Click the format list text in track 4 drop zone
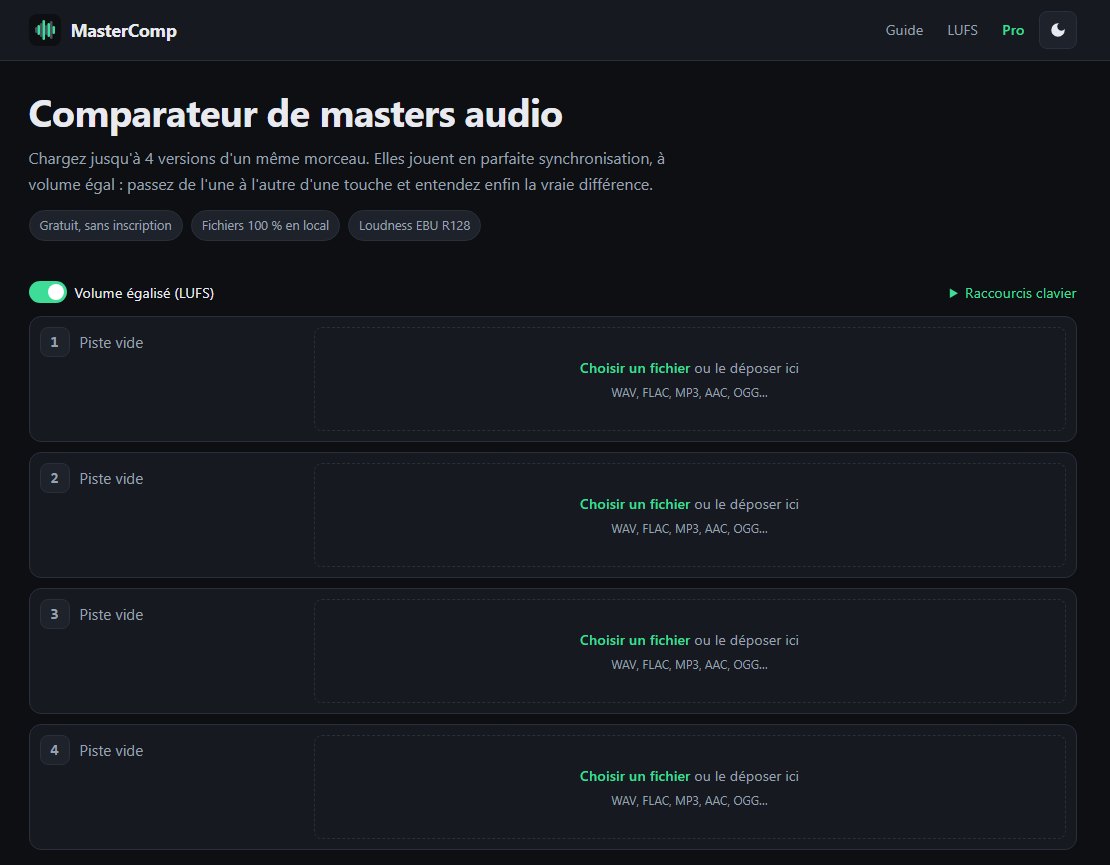The width and height of the screenshot is (1110, 865). pos(690,801)
